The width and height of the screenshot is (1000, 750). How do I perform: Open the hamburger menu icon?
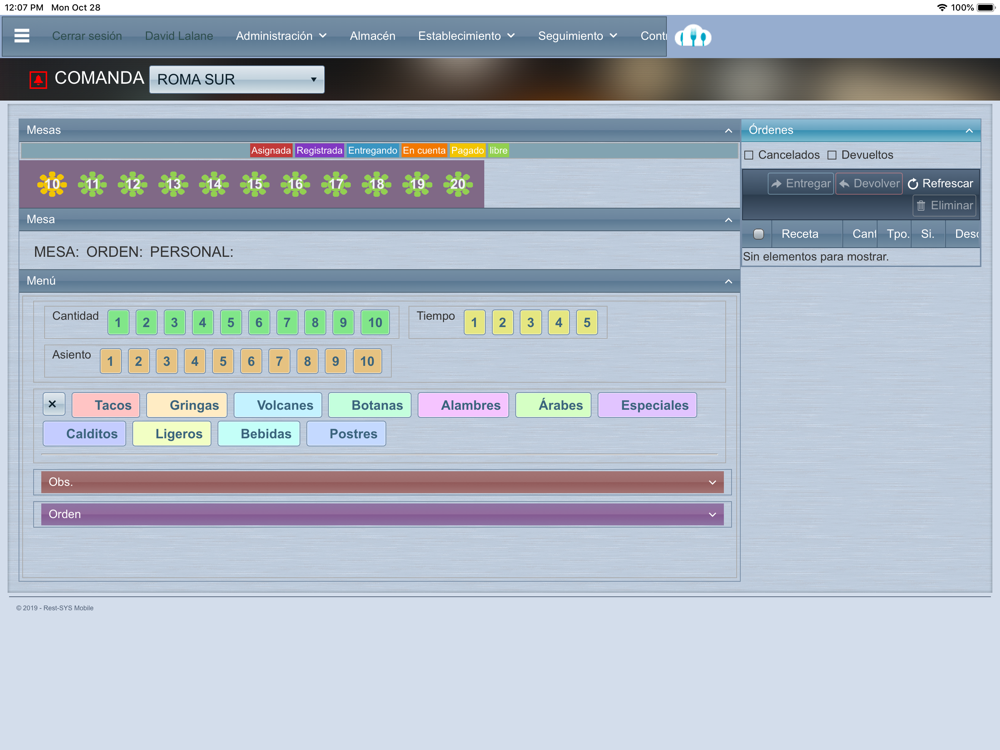tap(22, 36)
